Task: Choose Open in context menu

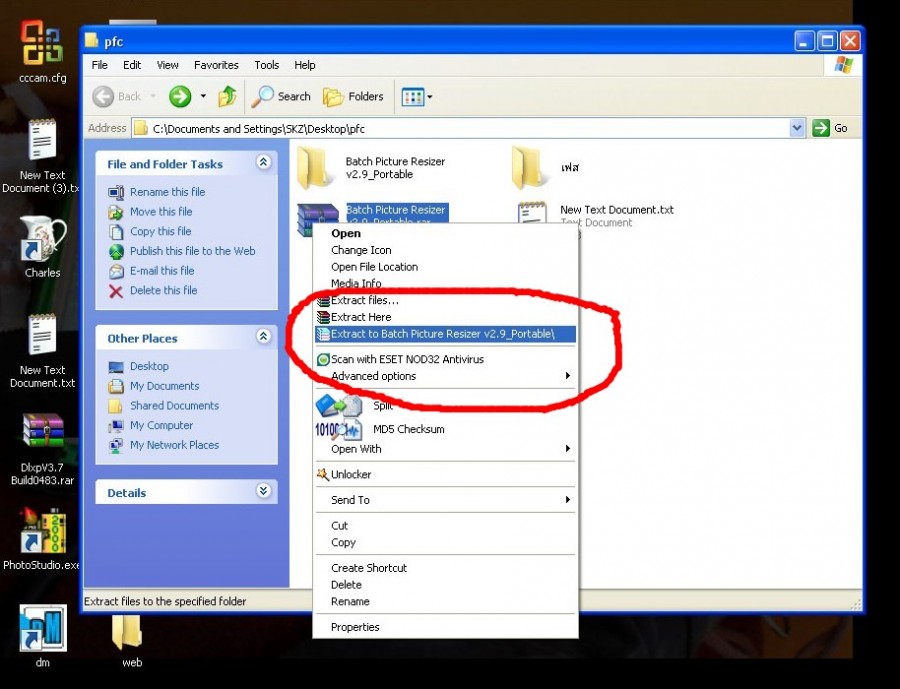Action: (445, 233)
